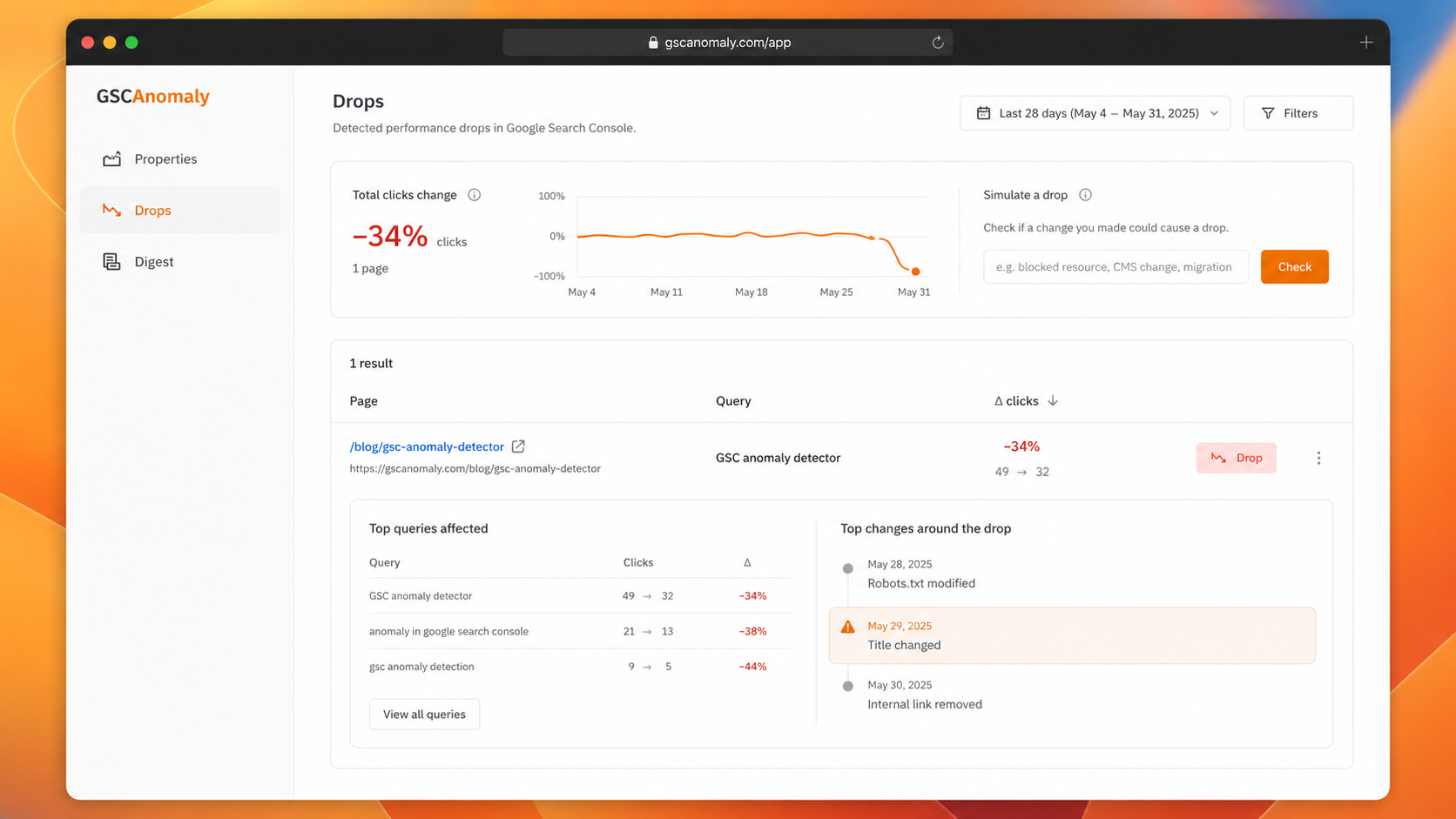Click the browser address bar gscanomaly.com/app

[x=727, y=43]
